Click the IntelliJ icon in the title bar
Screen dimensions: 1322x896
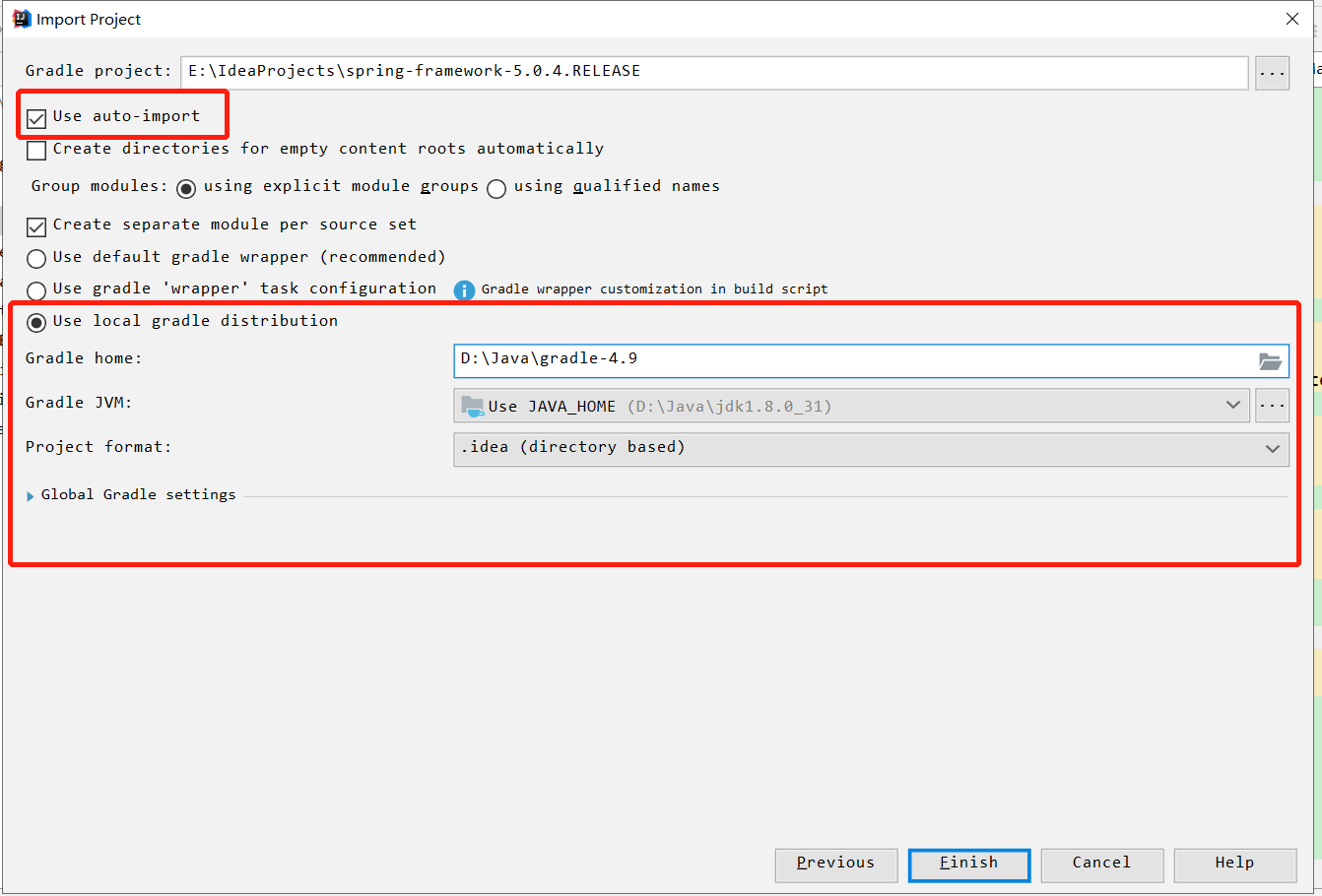21,19
